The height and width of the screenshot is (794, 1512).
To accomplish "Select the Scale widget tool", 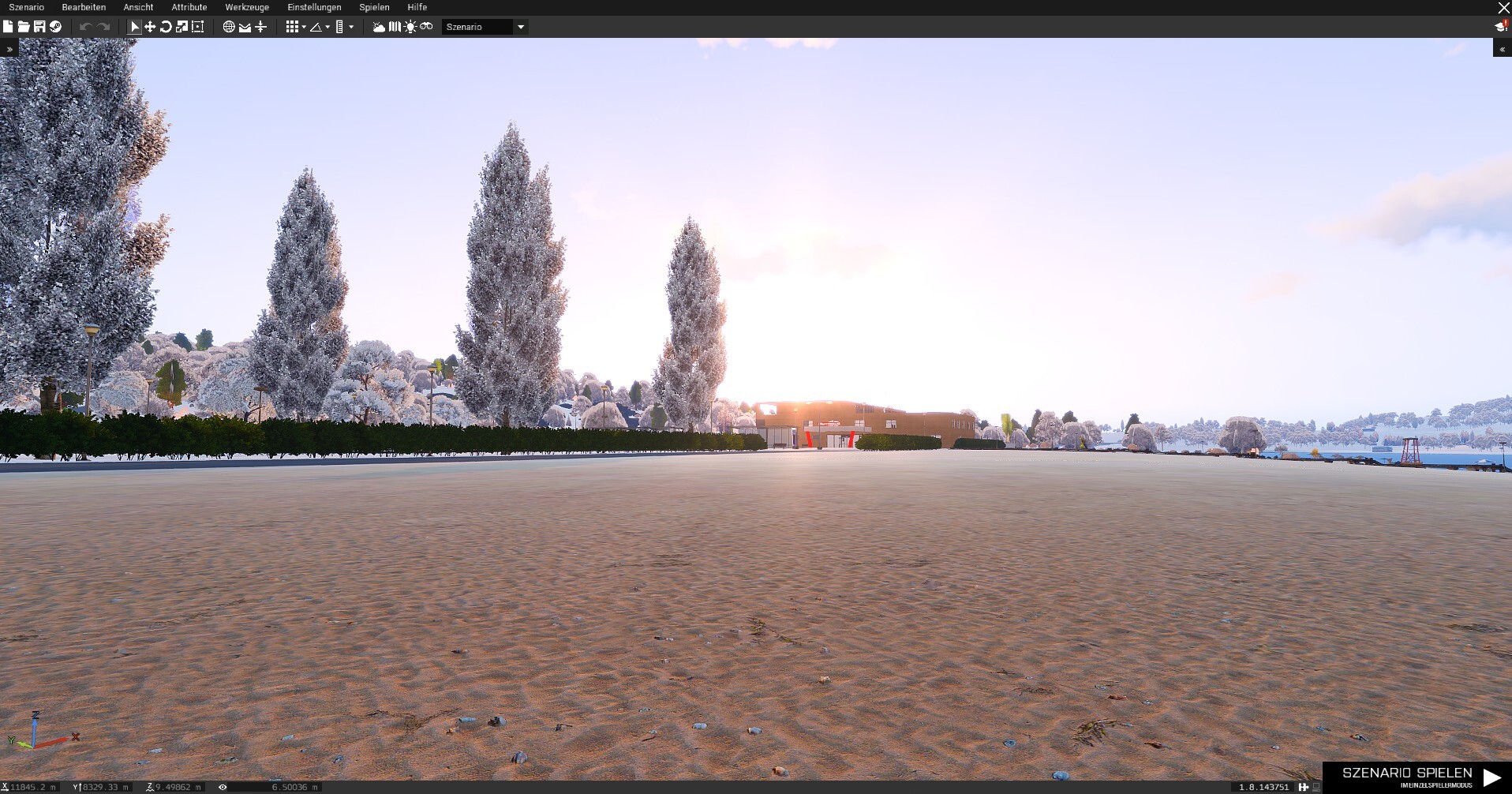I will [x=182, y=27].
